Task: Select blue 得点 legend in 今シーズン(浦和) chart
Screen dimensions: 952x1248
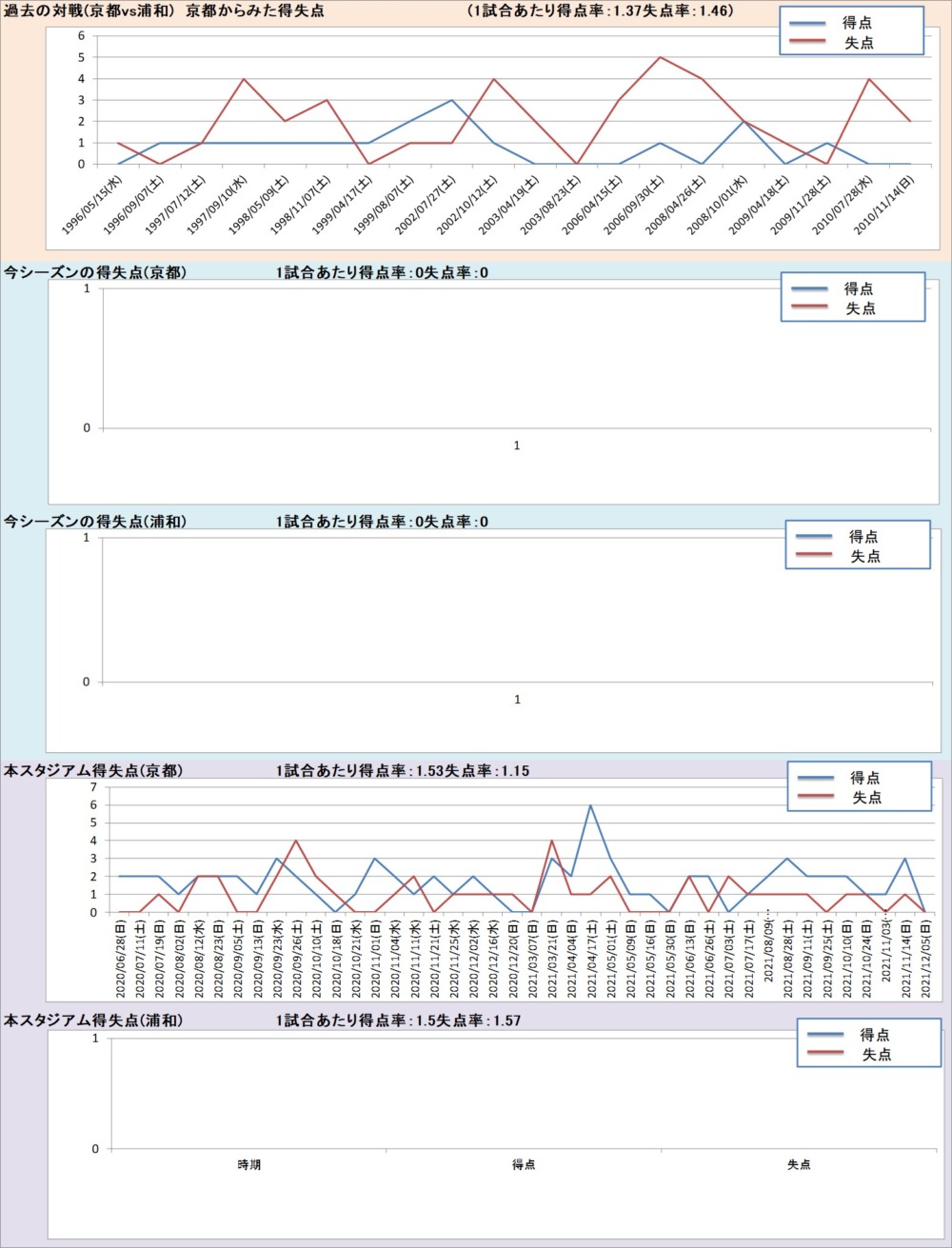Action: tap(864, 537)
